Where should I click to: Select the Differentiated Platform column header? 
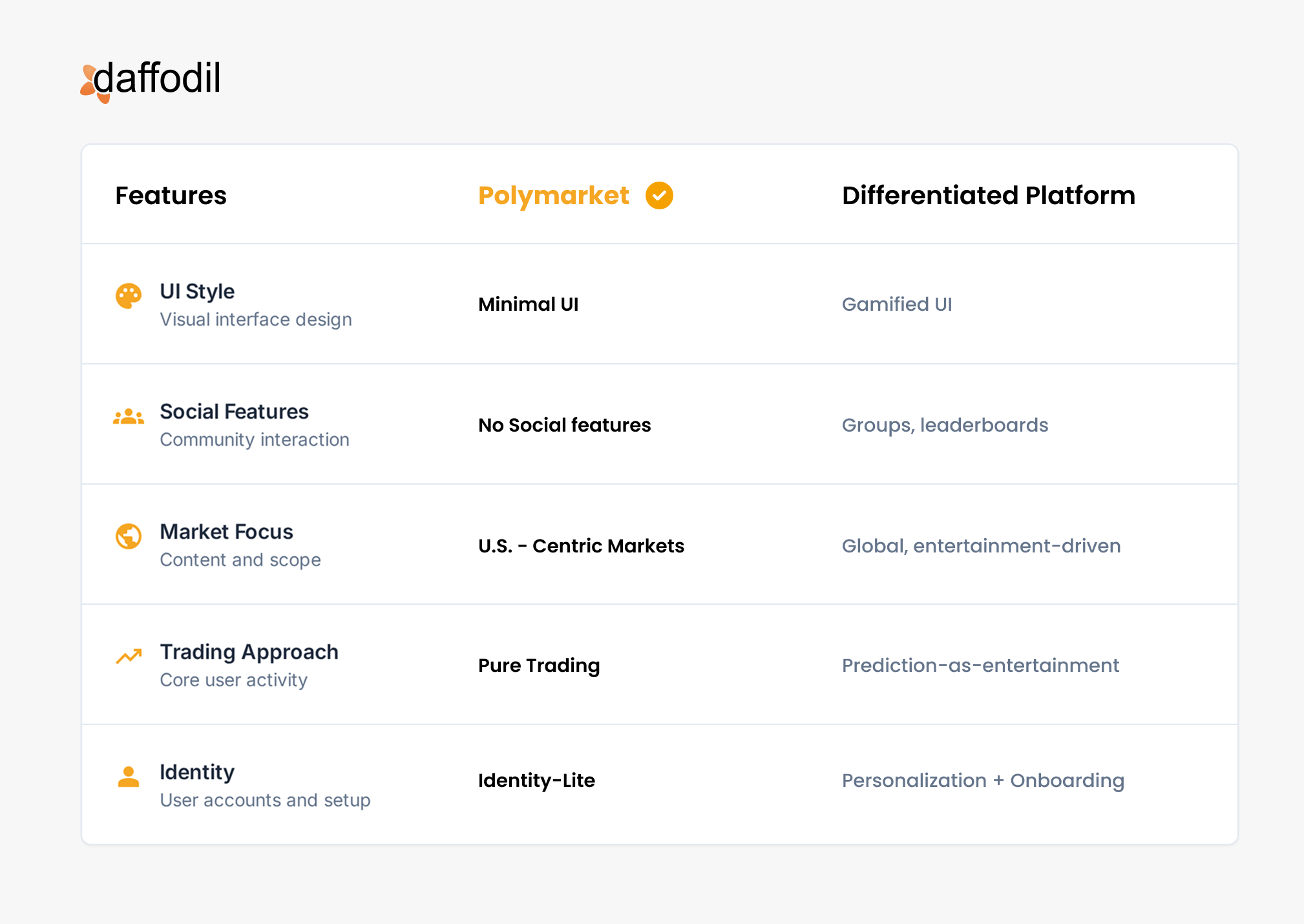[x=989, y=194]
